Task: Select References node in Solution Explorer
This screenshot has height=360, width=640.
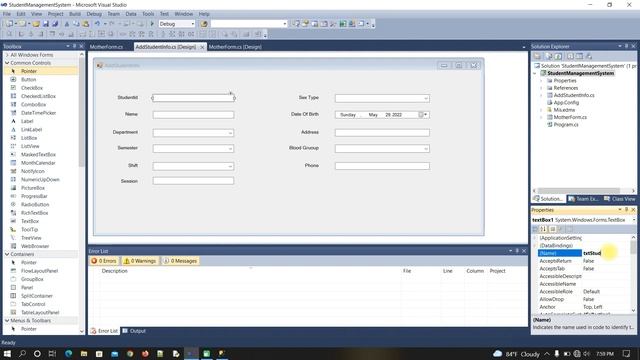Action: point(566,88)
